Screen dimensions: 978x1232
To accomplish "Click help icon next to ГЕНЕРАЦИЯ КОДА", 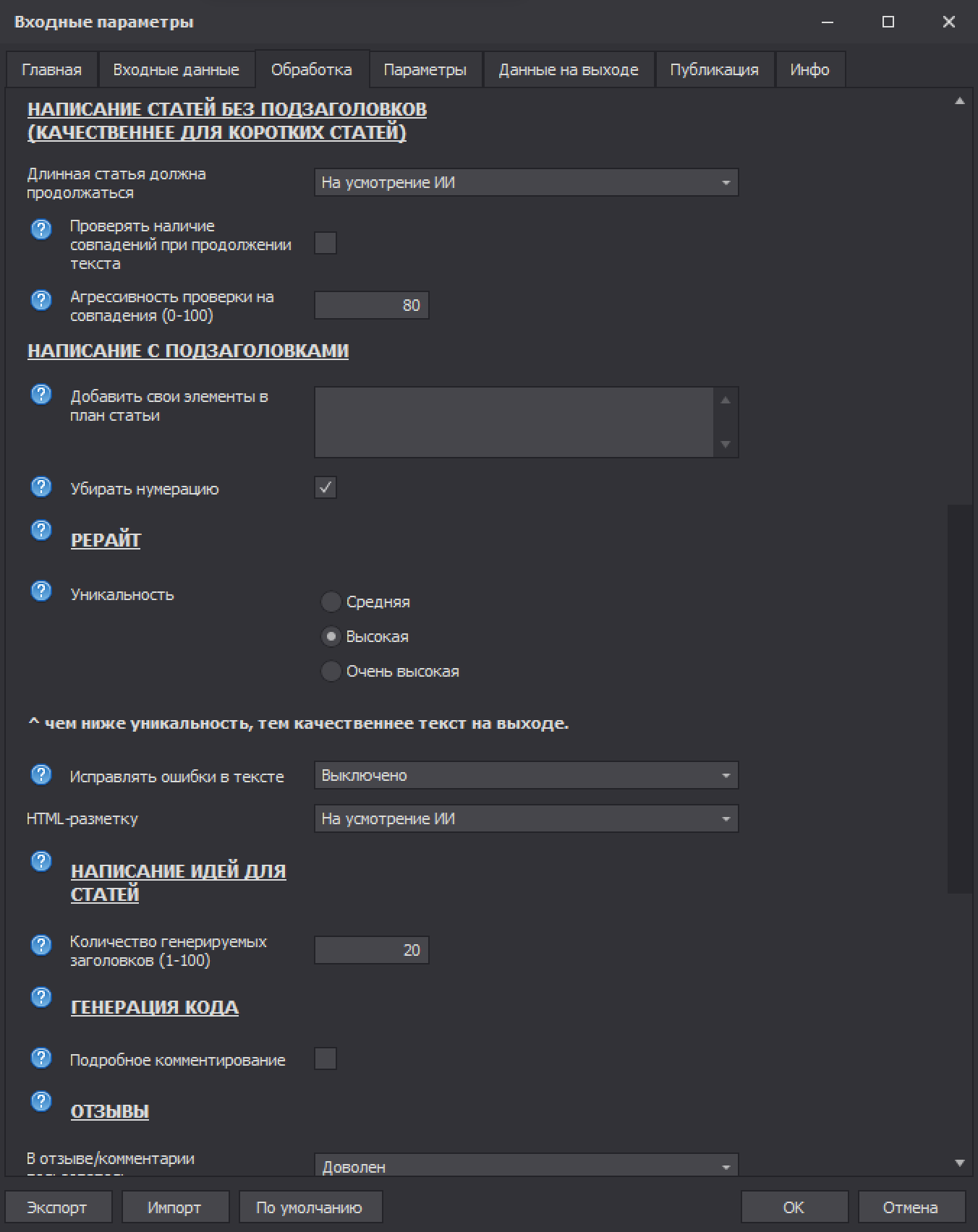I will pyautogui.click(x=41, y=997).
